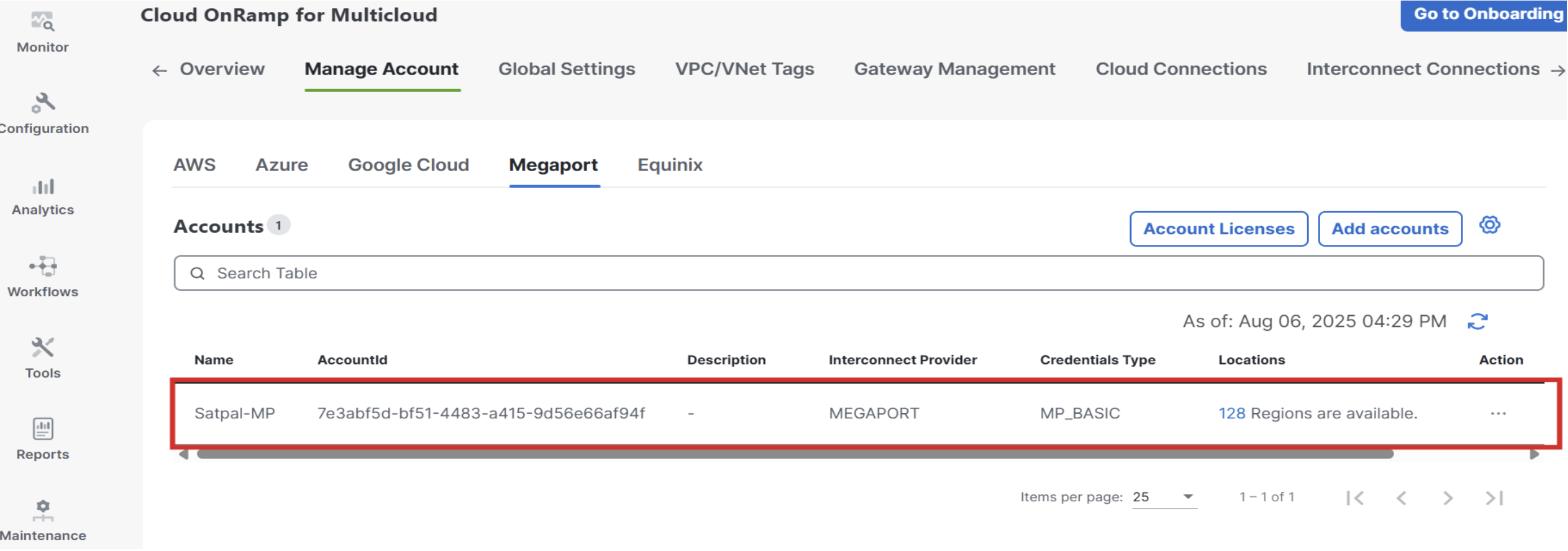Click the table settings gear icon
Screen dimensions: 1568x551
click(1490, 226)
